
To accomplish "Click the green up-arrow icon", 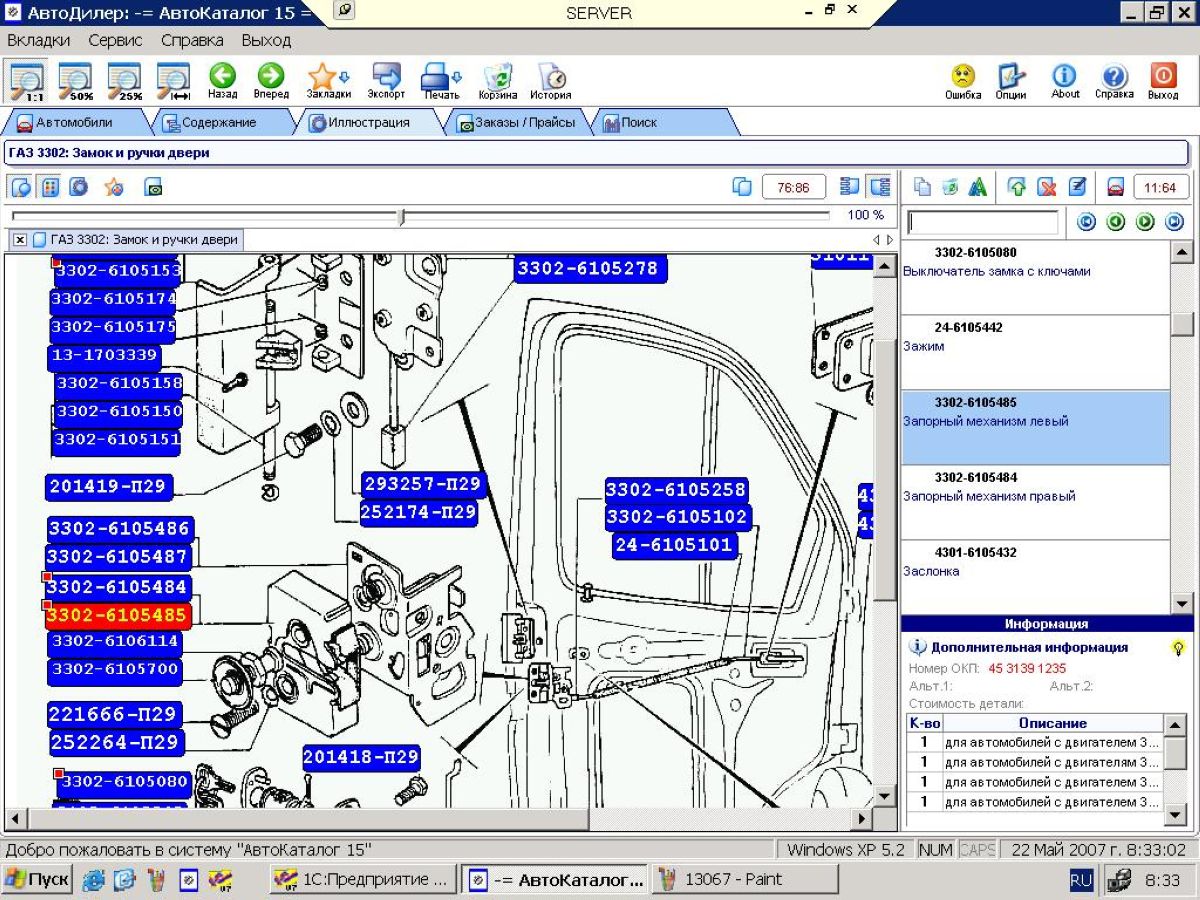I will point(1017,187).
